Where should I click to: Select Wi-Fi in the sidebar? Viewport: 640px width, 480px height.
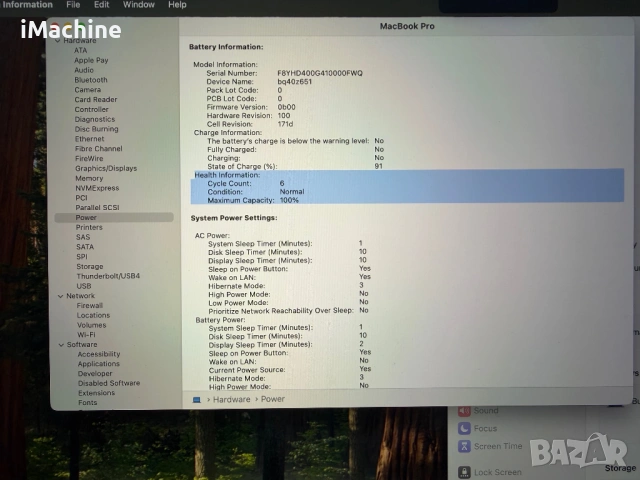tap(86, 335)
